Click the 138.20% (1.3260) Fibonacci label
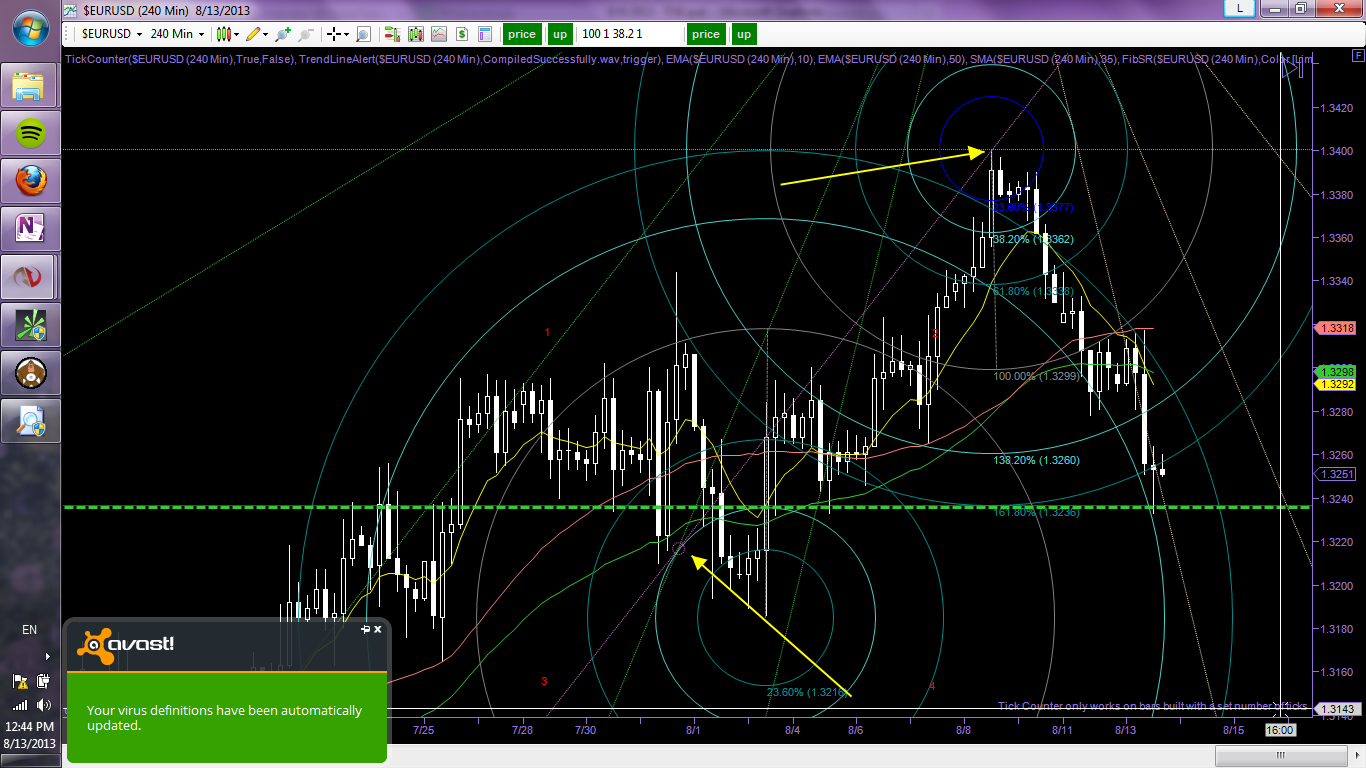Image resolution: width=1366 pixels, height=768 pixels. coord(1036,461)
